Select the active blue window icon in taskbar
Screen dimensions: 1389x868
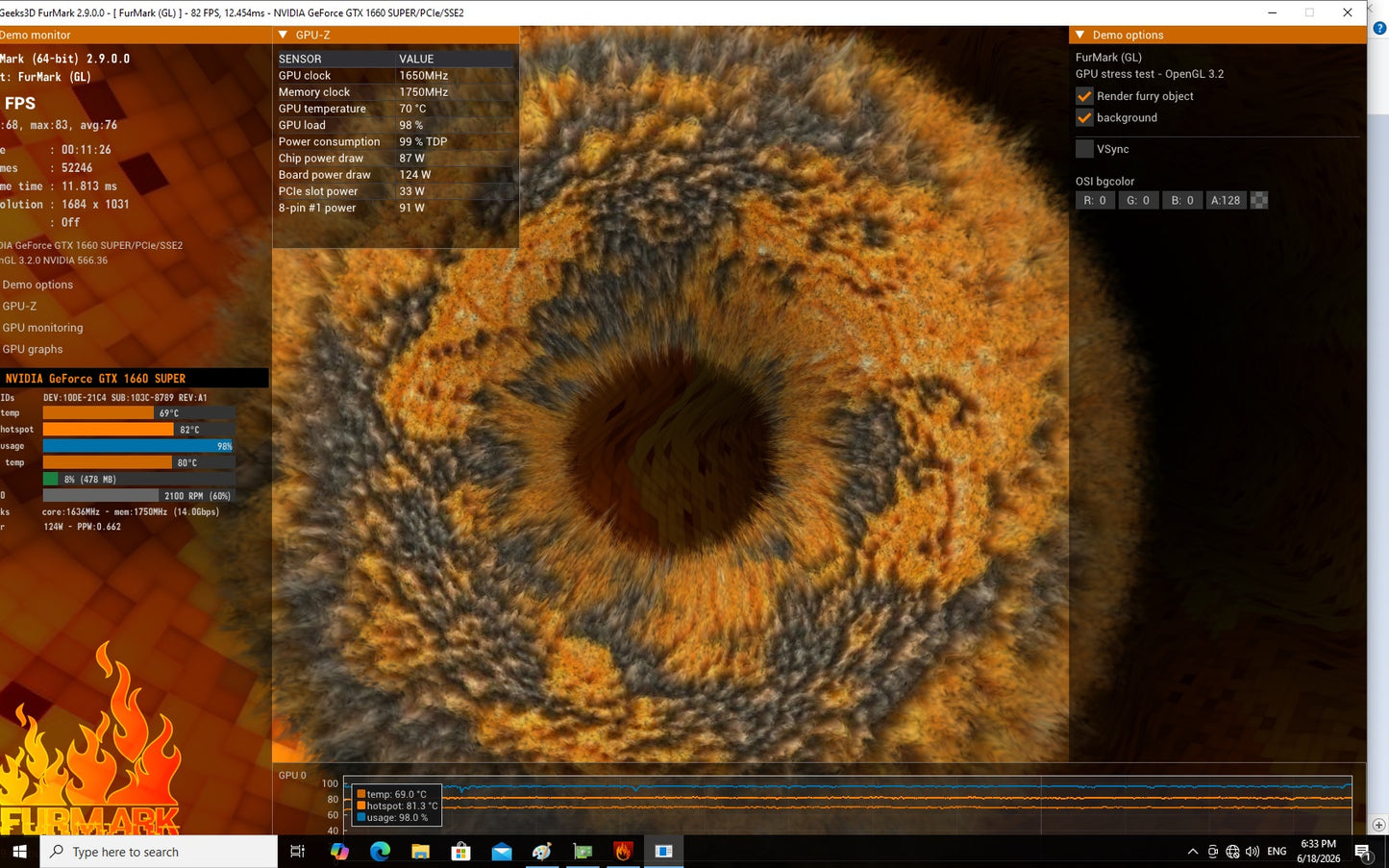[663, 852]
